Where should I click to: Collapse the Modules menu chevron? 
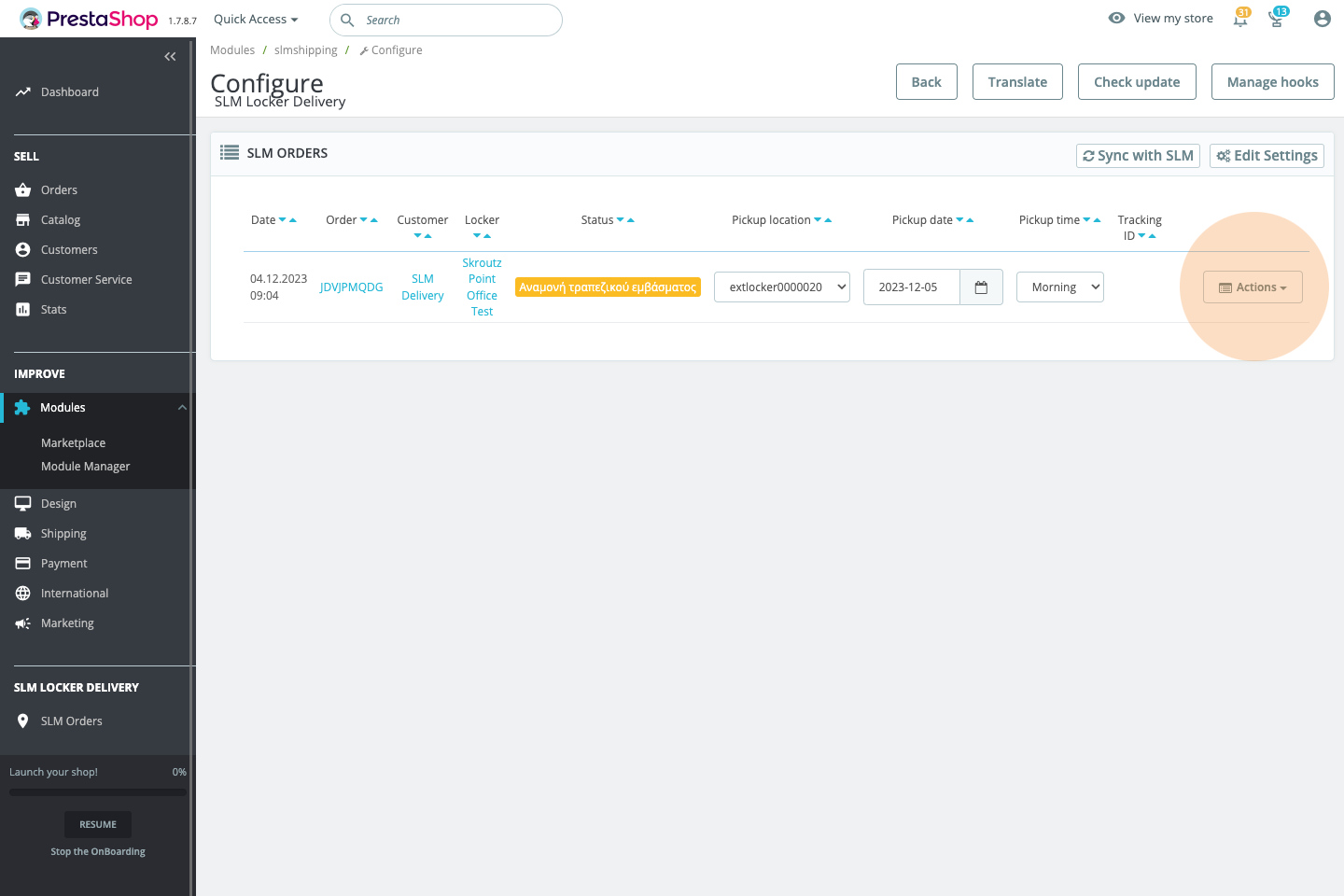pos(182,408)
